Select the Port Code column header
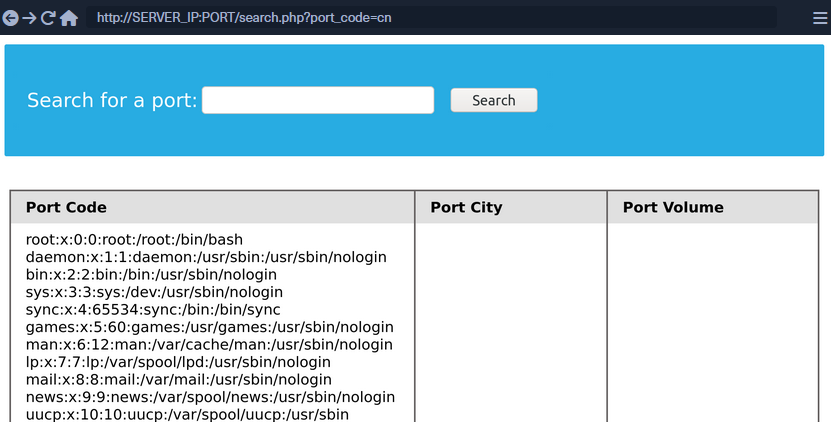 [66, 207]
